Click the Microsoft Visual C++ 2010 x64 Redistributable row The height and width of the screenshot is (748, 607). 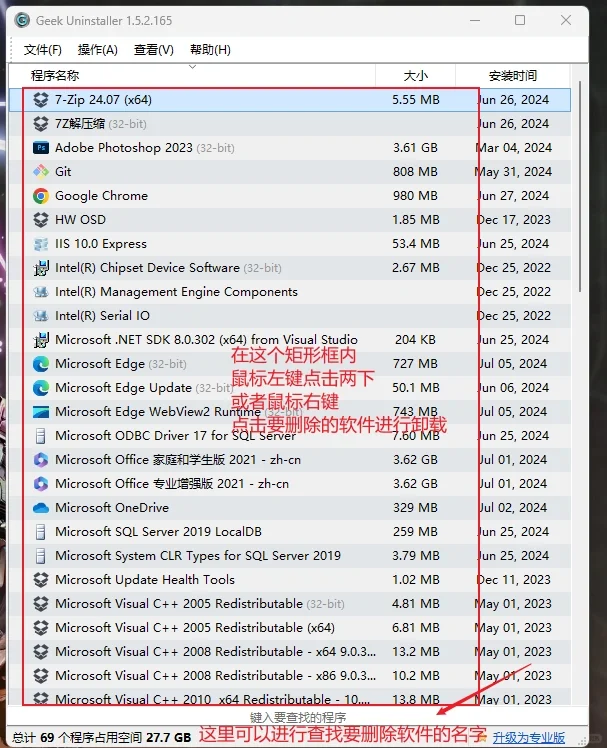click(290, 697)
